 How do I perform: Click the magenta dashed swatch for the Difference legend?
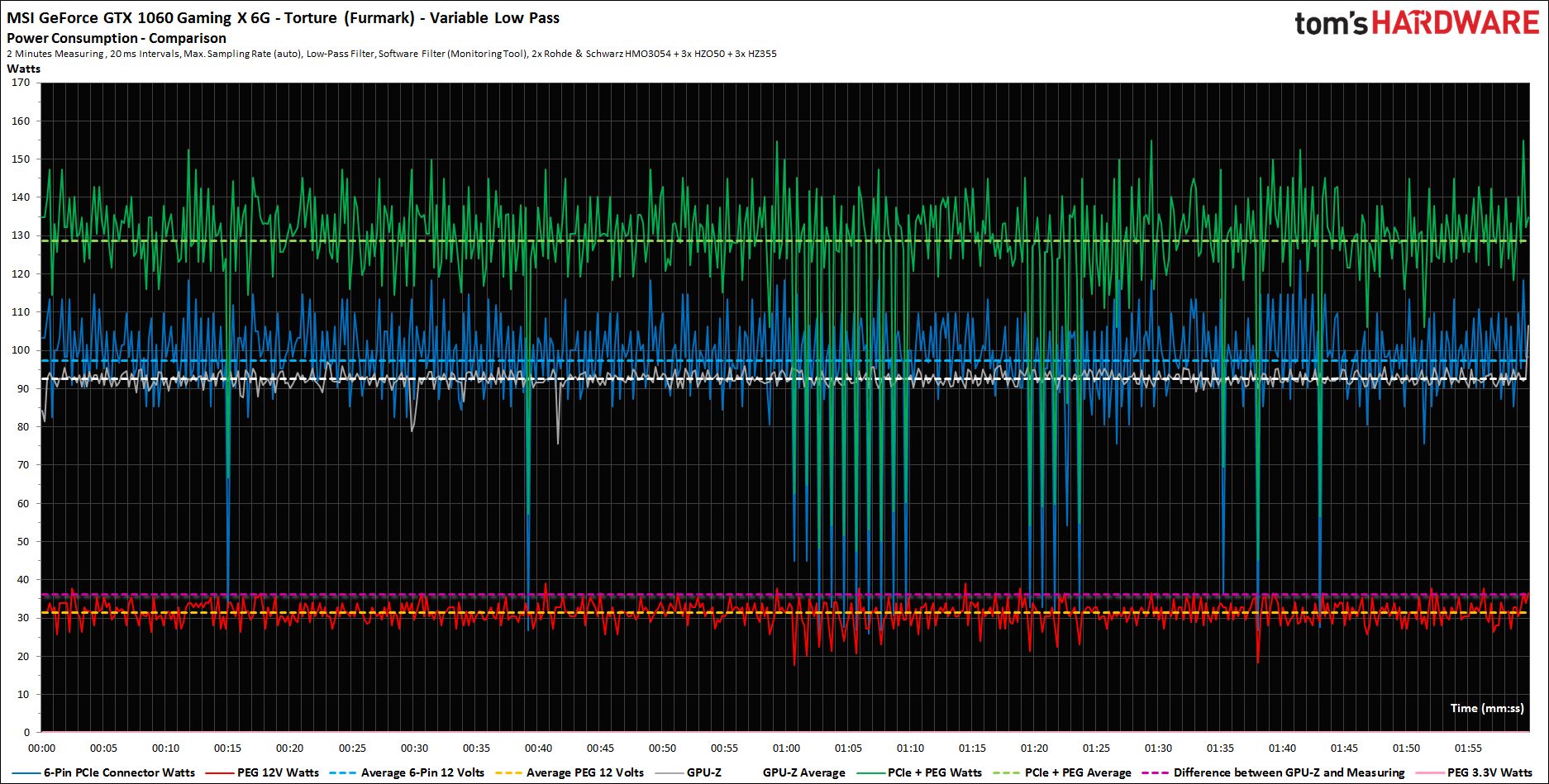(1156, 773)
